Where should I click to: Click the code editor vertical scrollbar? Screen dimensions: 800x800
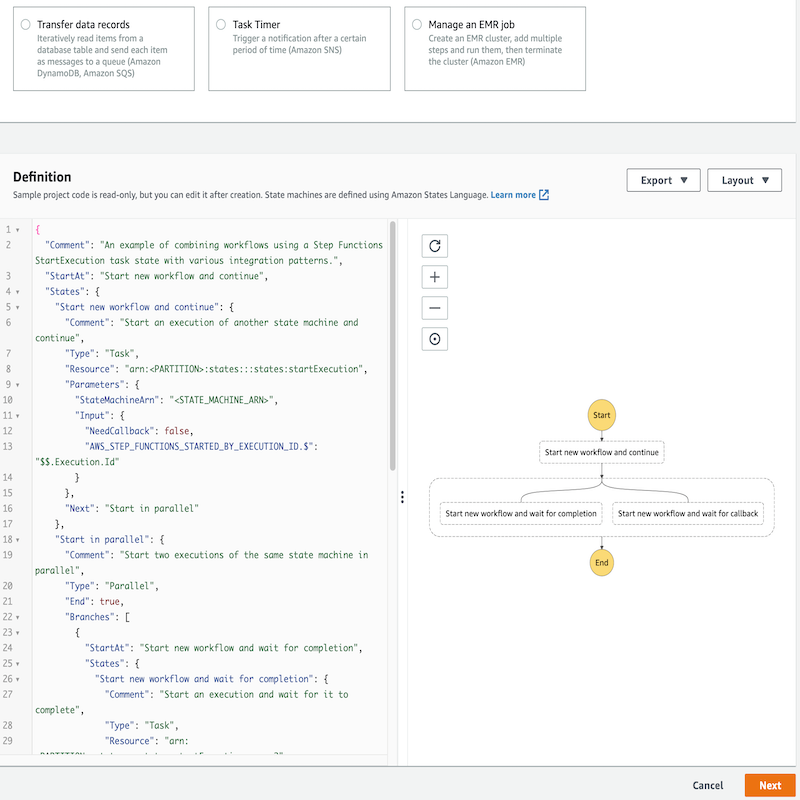(392, 345)
